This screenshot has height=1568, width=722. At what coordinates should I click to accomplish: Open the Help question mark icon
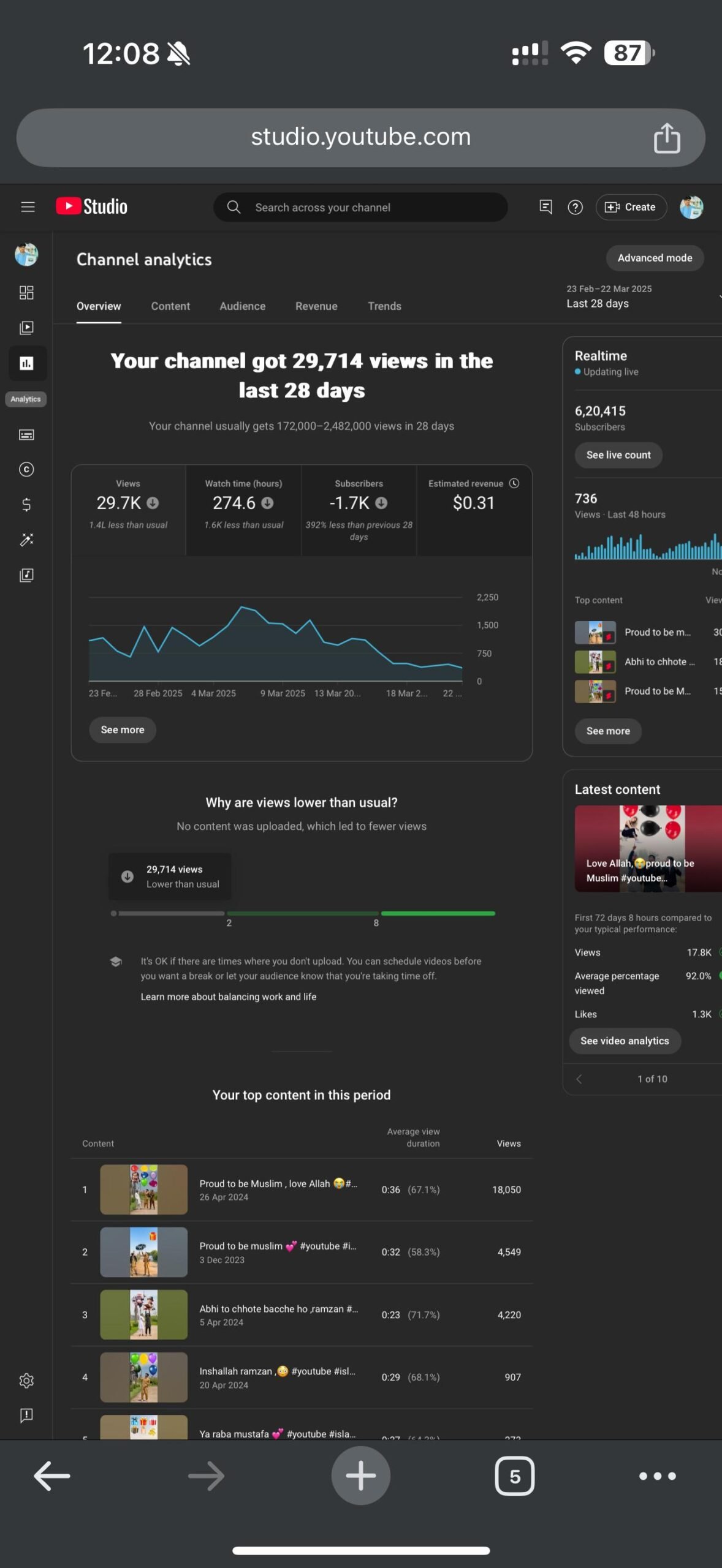[x=575, y=207]
